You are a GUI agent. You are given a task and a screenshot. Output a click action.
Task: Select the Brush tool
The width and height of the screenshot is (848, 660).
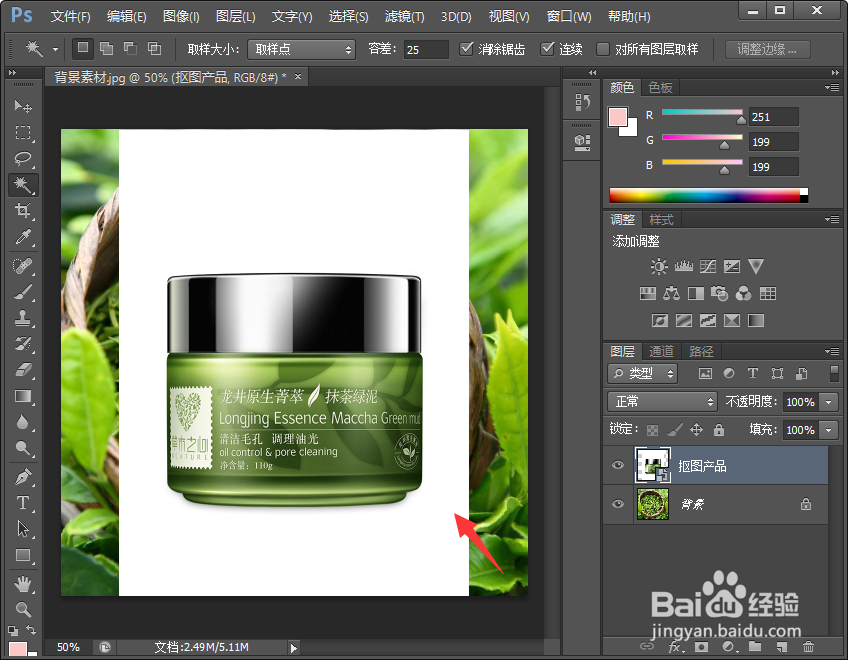[x=23, y=292]
